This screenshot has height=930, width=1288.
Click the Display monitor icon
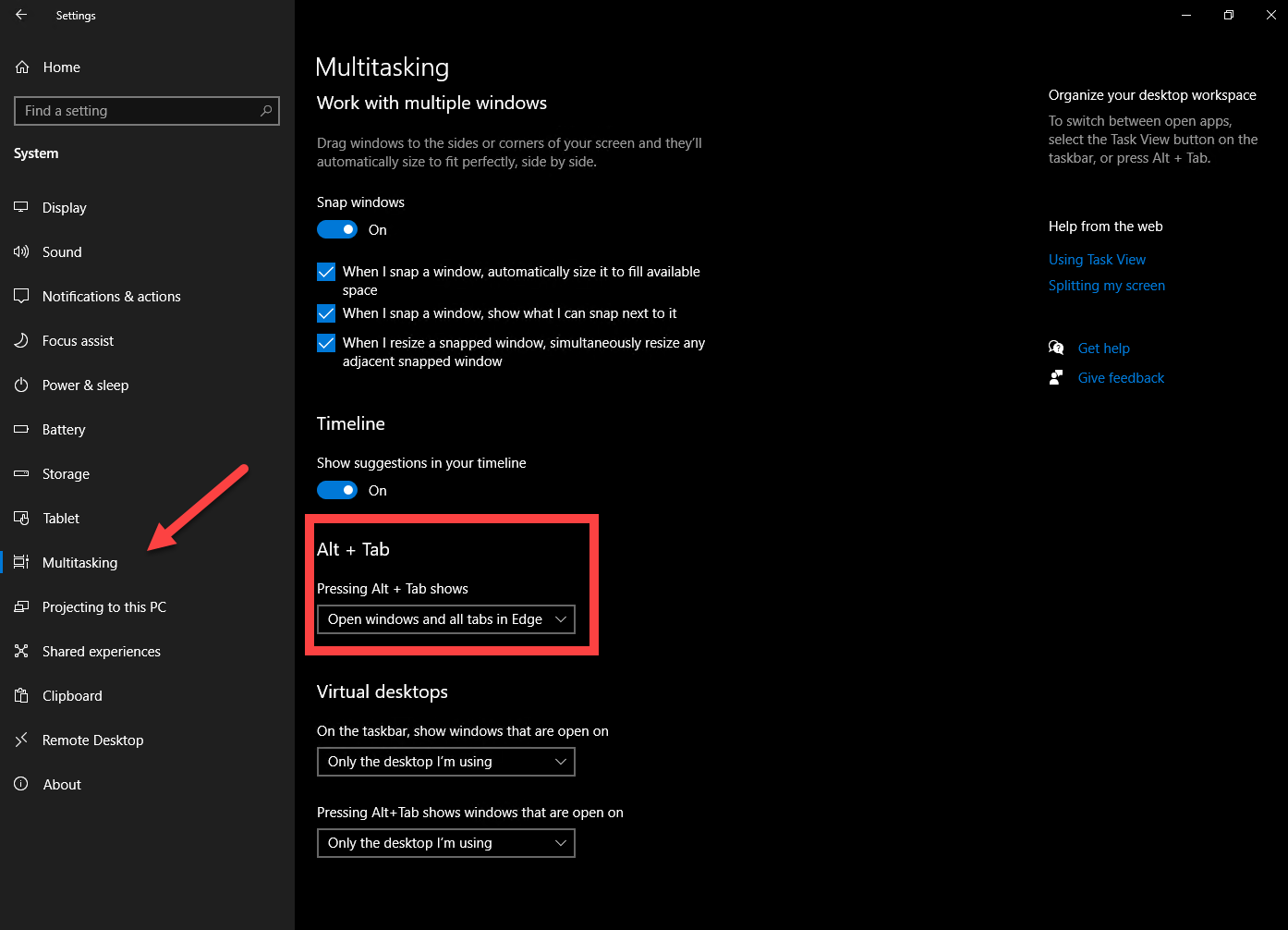21,208
